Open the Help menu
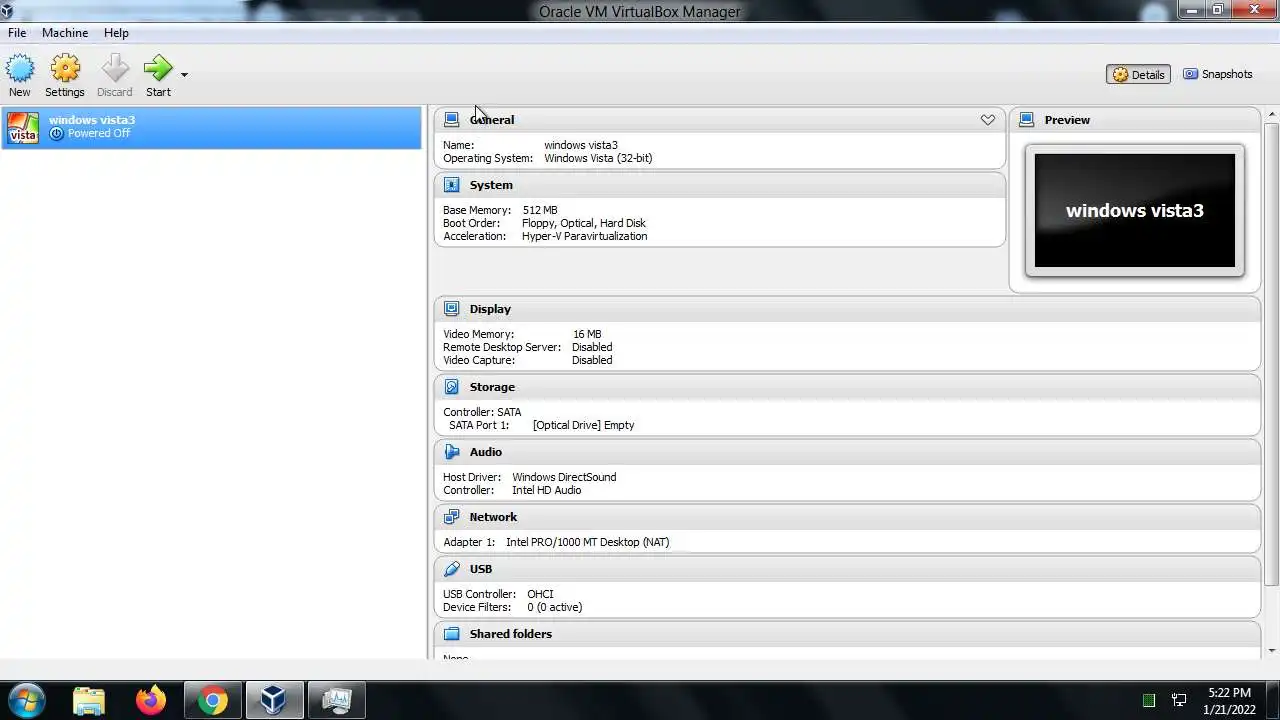 pyautogui.click(x=116, y=33)
